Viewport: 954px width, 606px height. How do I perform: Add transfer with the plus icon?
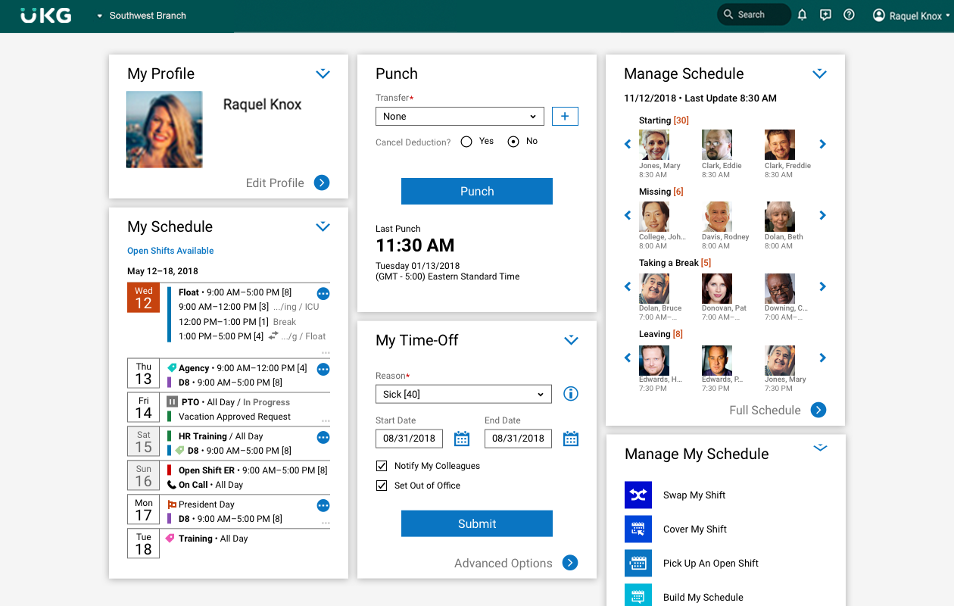(565, 116)
